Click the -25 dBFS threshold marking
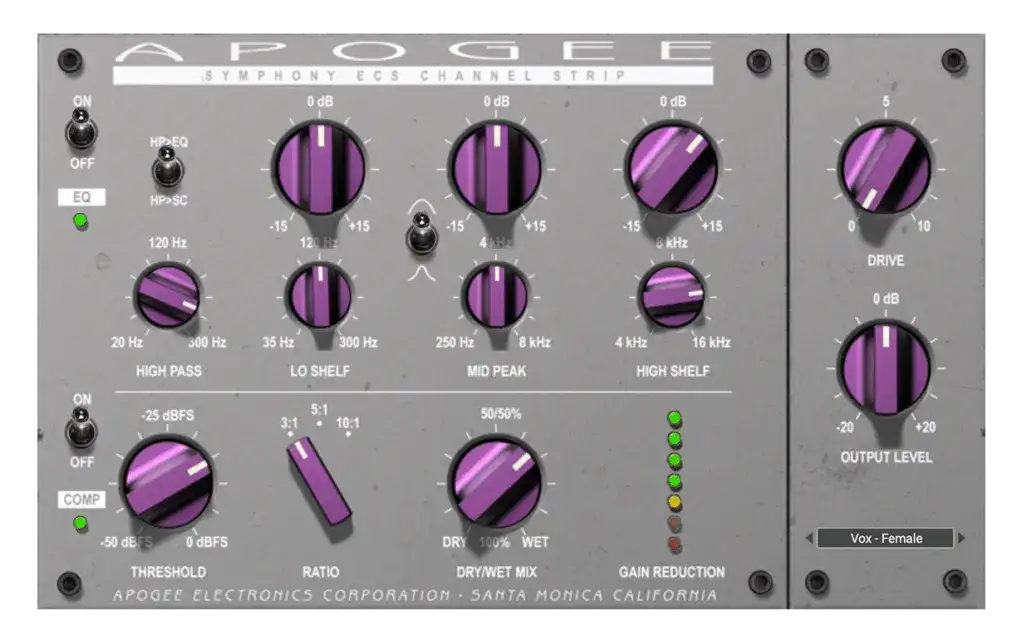Image resolution: width=1019 pixels, height=644 pixels. coord(168,415)
